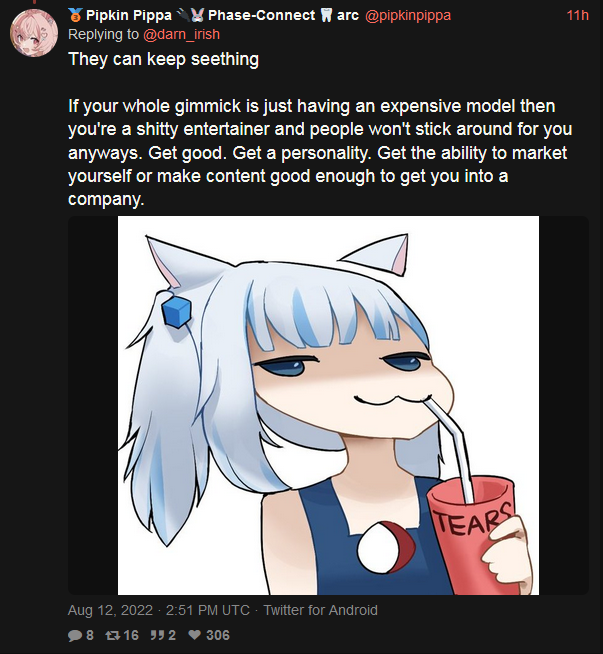Viewport: 603px width, 654px height.
Task: Click the comment bubble reply icon
Action: click(75, 635)
